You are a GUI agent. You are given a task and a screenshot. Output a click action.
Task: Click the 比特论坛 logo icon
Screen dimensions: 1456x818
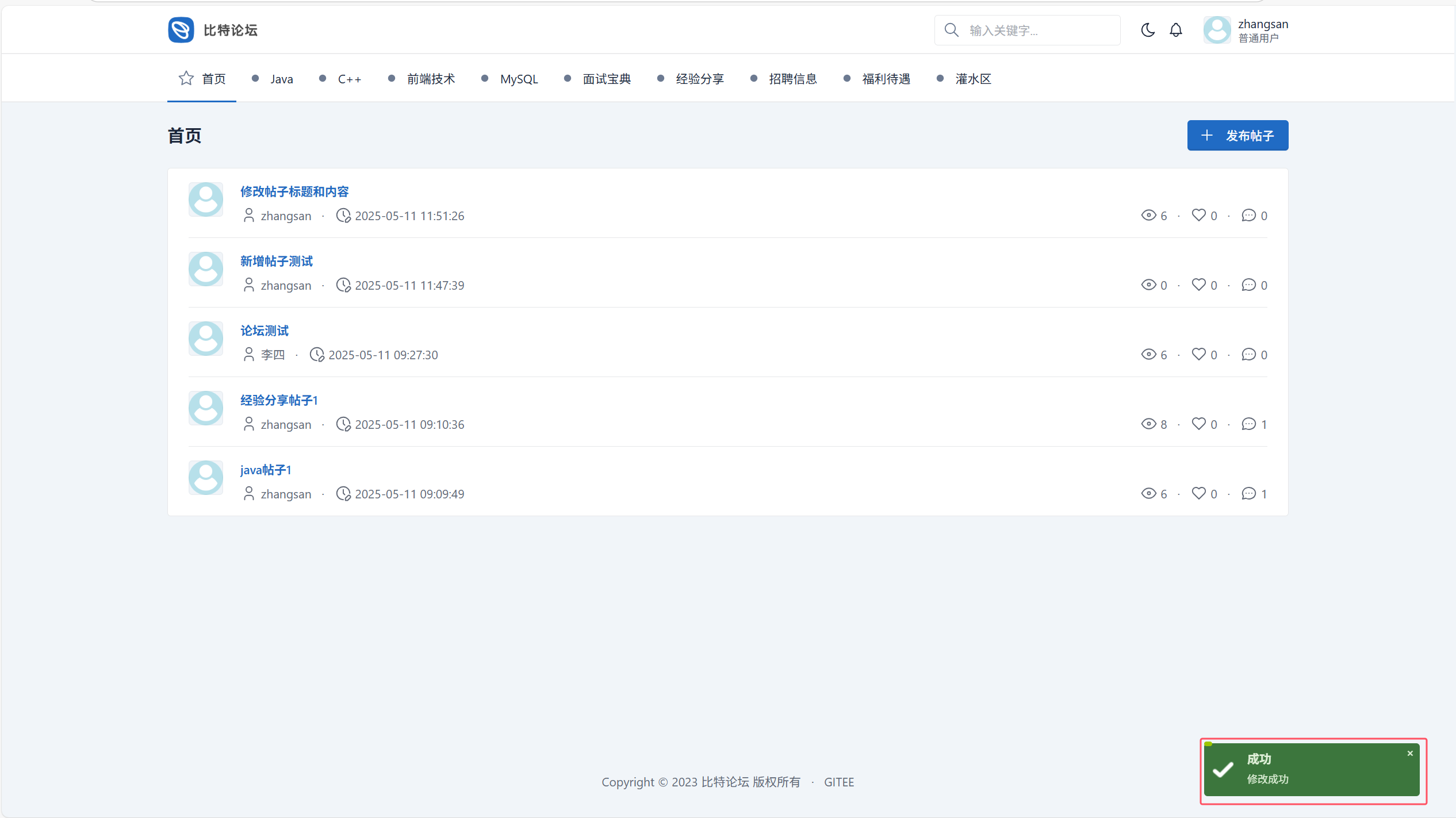181,30
